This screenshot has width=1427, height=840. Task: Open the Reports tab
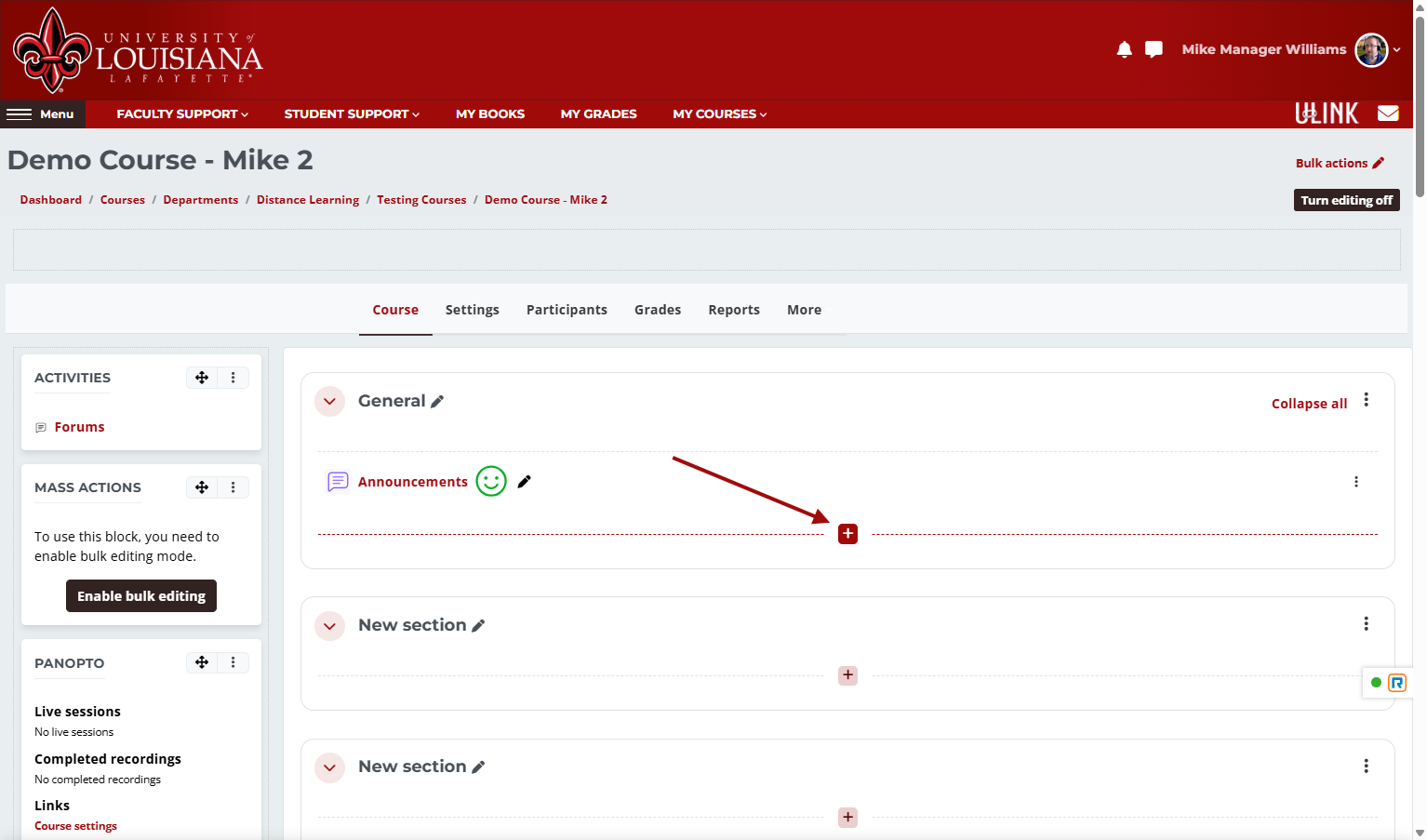click(734, 310)
